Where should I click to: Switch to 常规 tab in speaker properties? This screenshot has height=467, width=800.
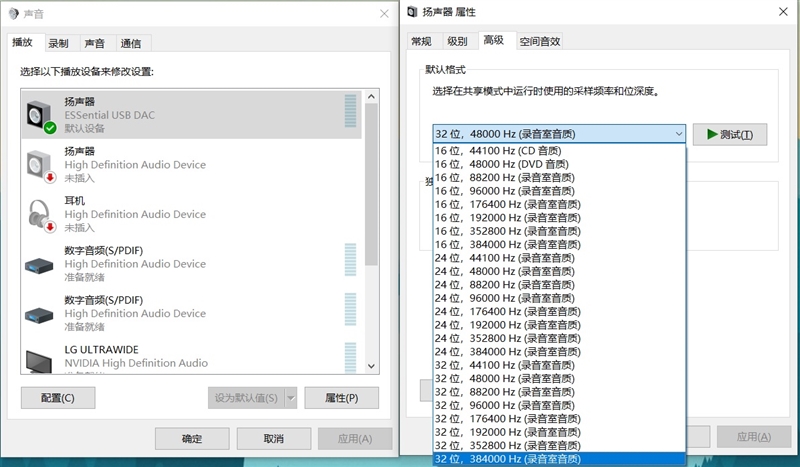pyautogui.click(x=421, y=42)
